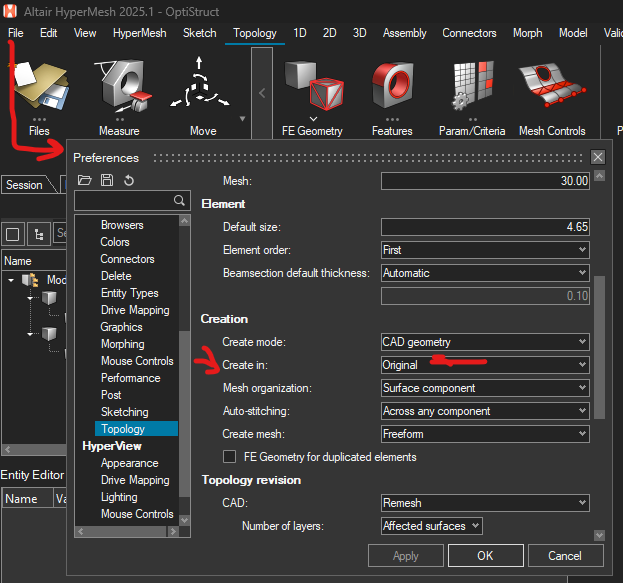The height and width of the screenshot is (583, 623).
Task: Open the Element order dropdown
Action: tap(485, 250)
